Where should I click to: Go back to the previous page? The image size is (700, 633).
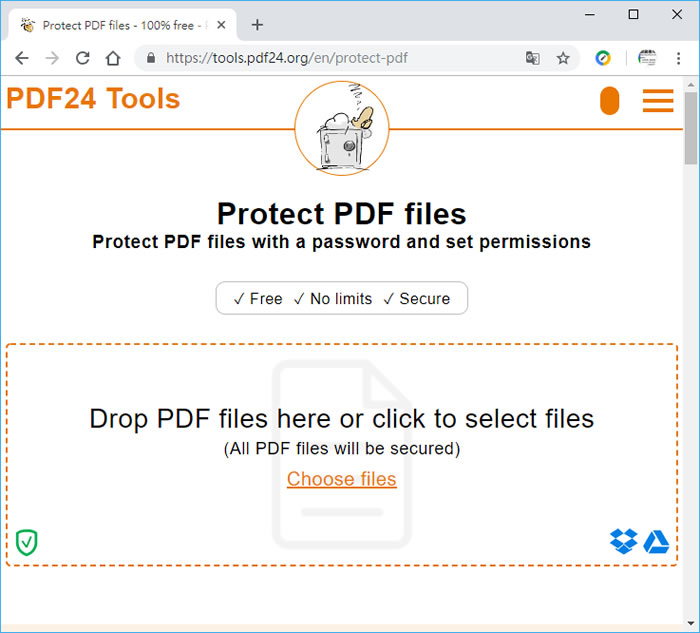(x=22, y=58)
